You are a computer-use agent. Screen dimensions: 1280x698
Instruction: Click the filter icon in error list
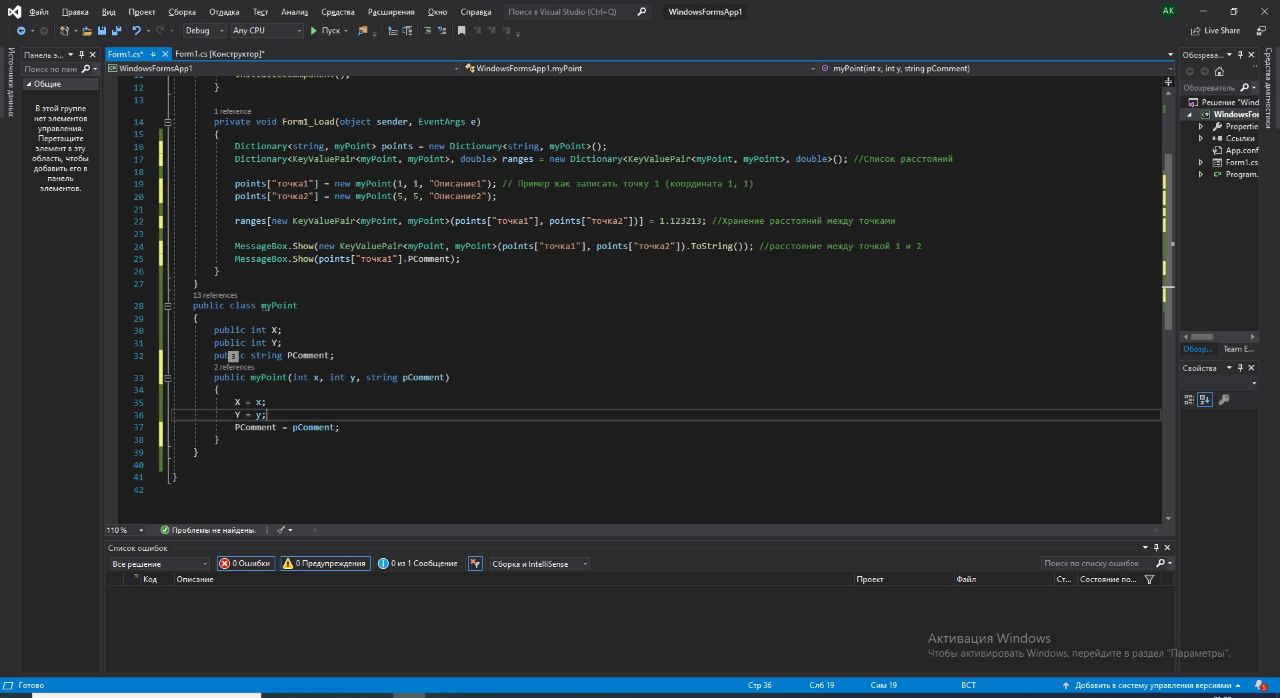point(1149,579)
